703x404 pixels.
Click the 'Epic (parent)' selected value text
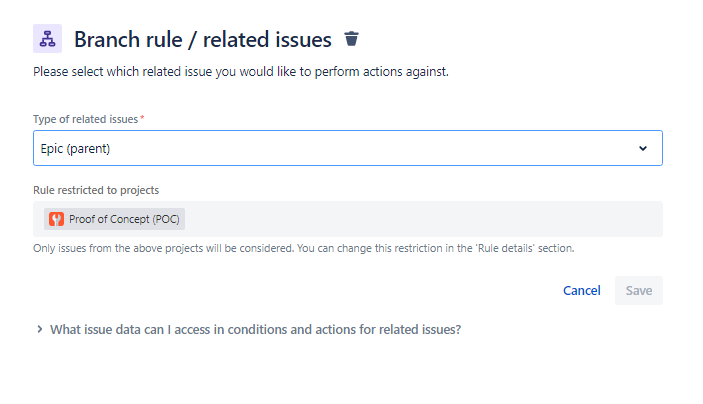[75, 148]
